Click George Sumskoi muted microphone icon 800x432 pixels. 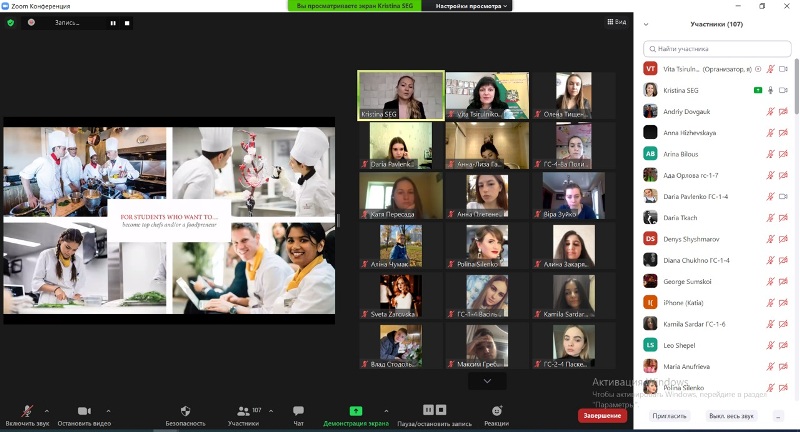tap(770, 282)
